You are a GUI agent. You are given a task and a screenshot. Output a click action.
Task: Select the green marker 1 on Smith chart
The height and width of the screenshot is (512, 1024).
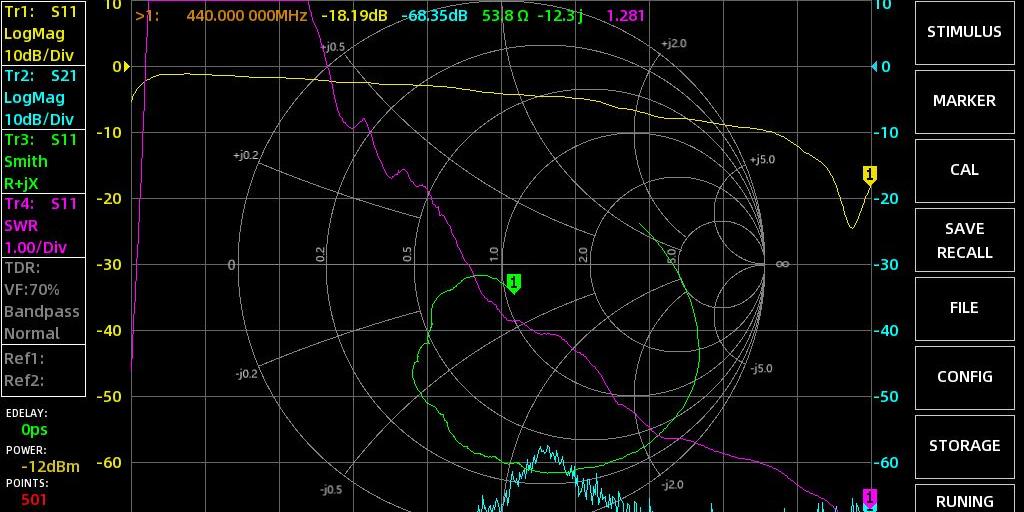(x=514, y=283)
